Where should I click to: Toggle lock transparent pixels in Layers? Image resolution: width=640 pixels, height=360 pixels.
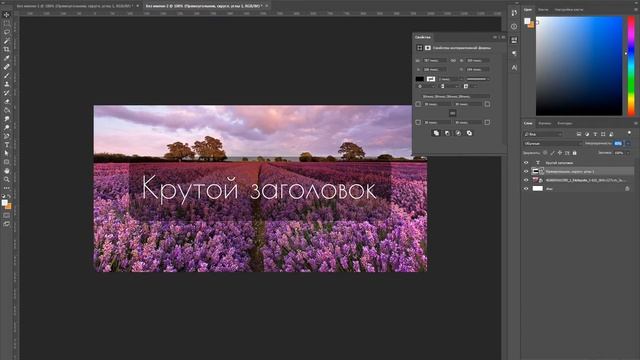545,153
